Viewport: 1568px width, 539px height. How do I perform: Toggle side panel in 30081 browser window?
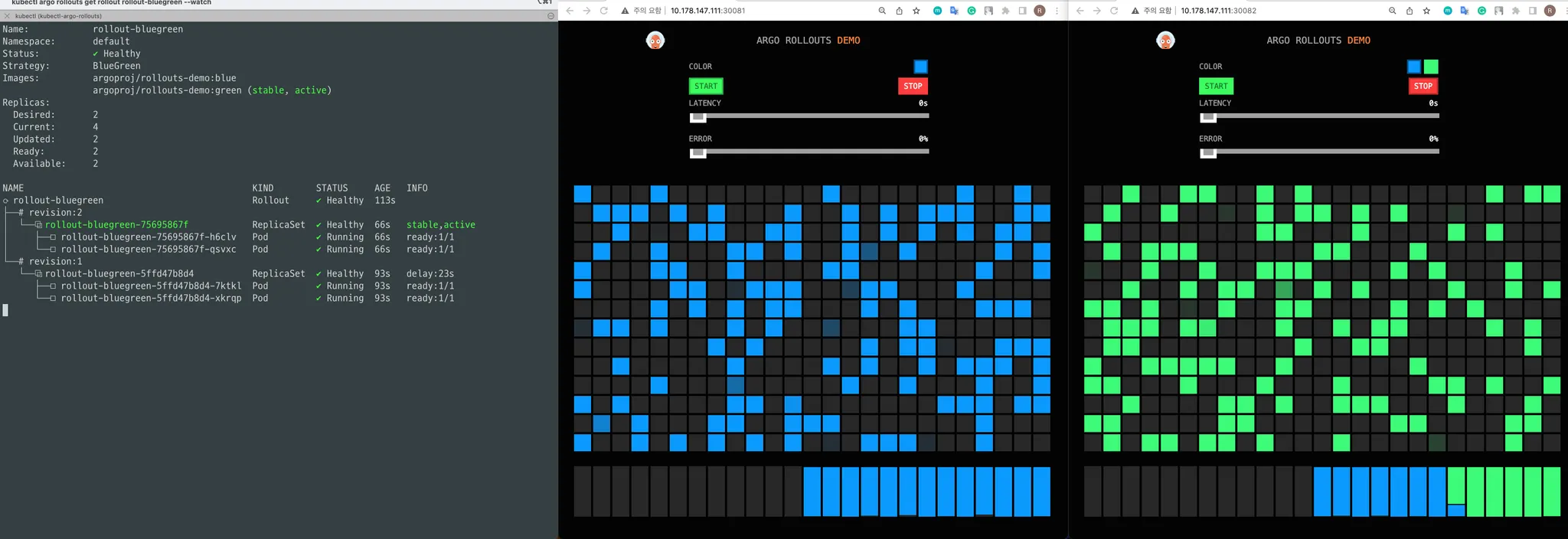pyautogui.click(x=1022, y=11)
